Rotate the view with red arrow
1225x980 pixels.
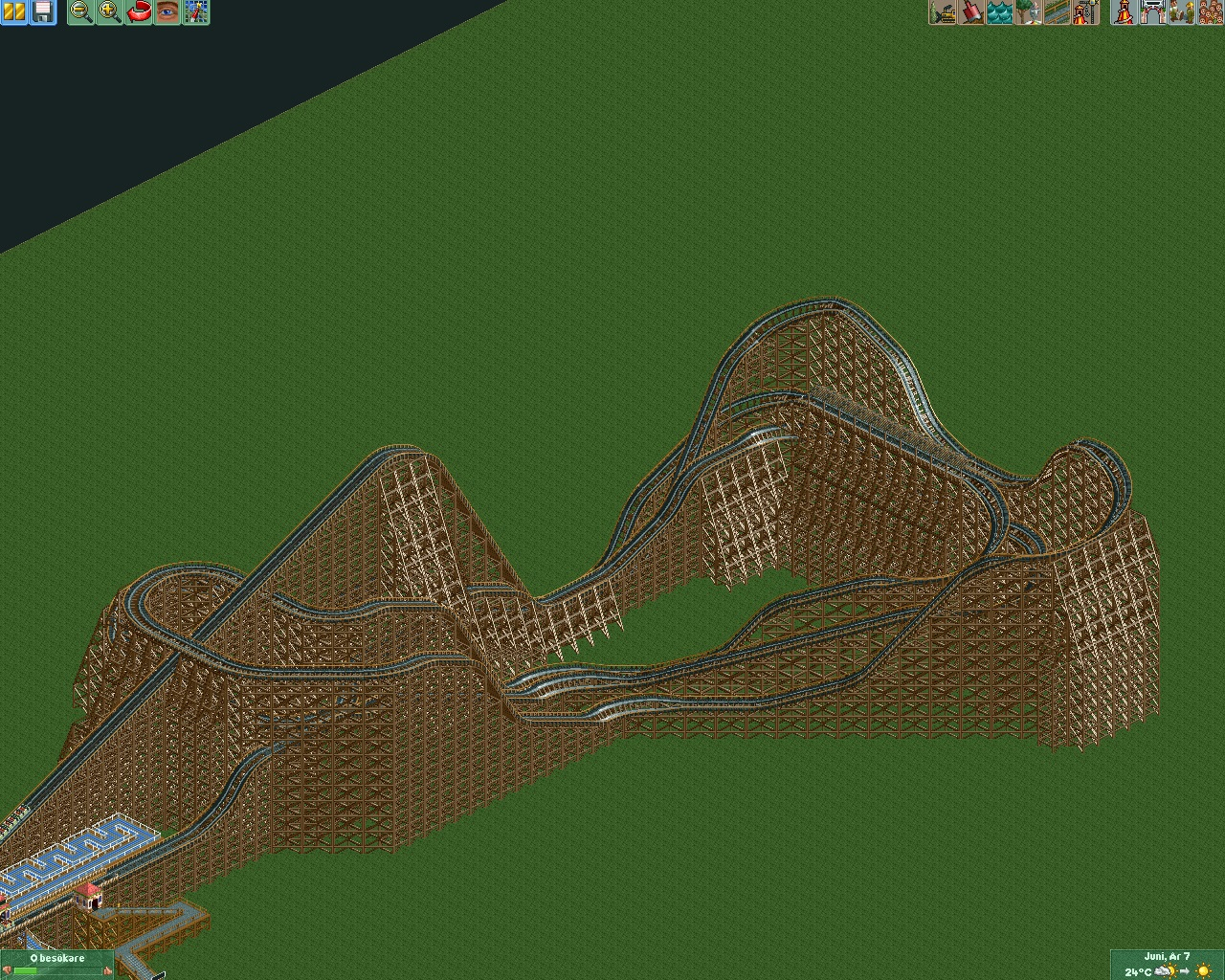(x=139, y=12)
